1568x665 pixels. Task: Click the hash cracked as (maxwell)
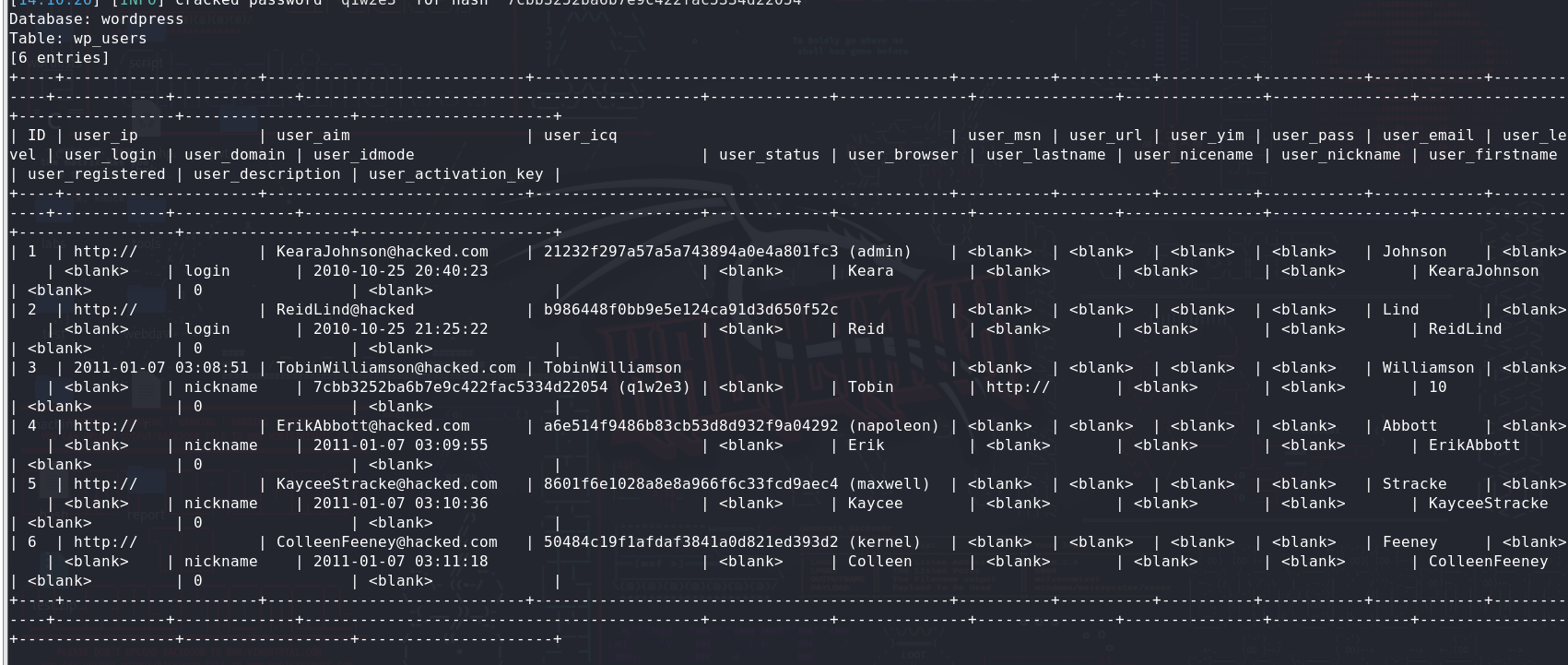click(690, 484)
